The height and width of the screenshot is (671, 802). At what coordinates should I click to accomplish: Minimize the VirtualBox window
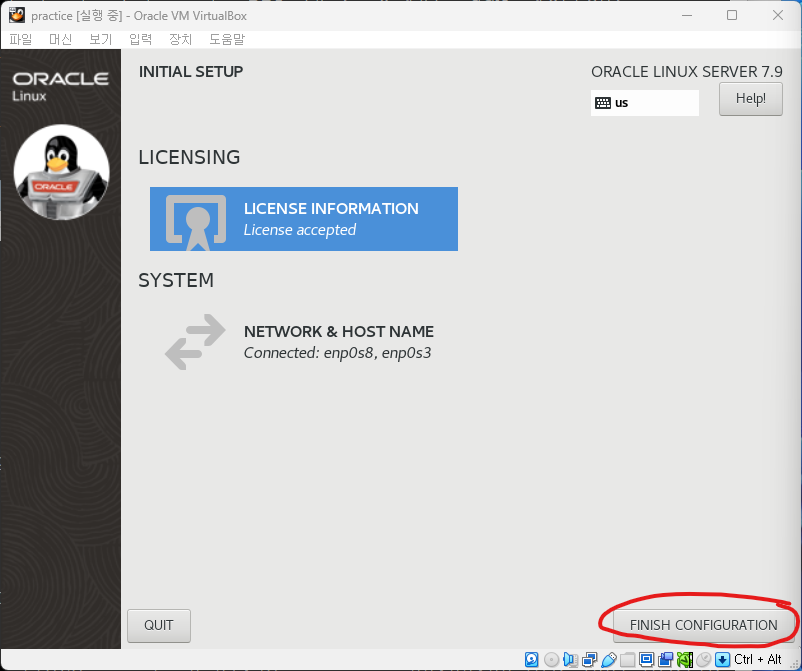(x=687, y=15)
